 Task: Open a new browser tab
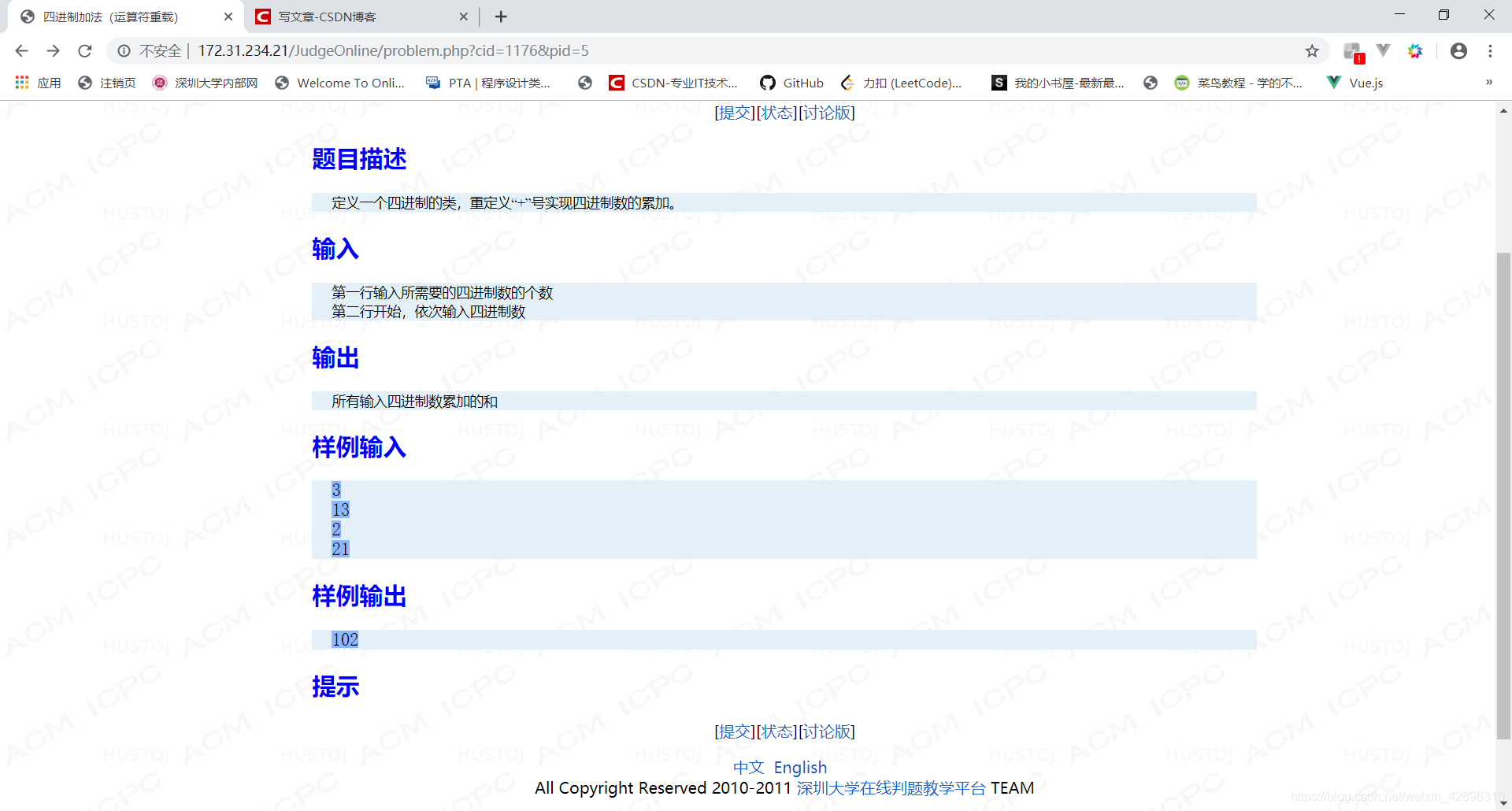point(500,17)
